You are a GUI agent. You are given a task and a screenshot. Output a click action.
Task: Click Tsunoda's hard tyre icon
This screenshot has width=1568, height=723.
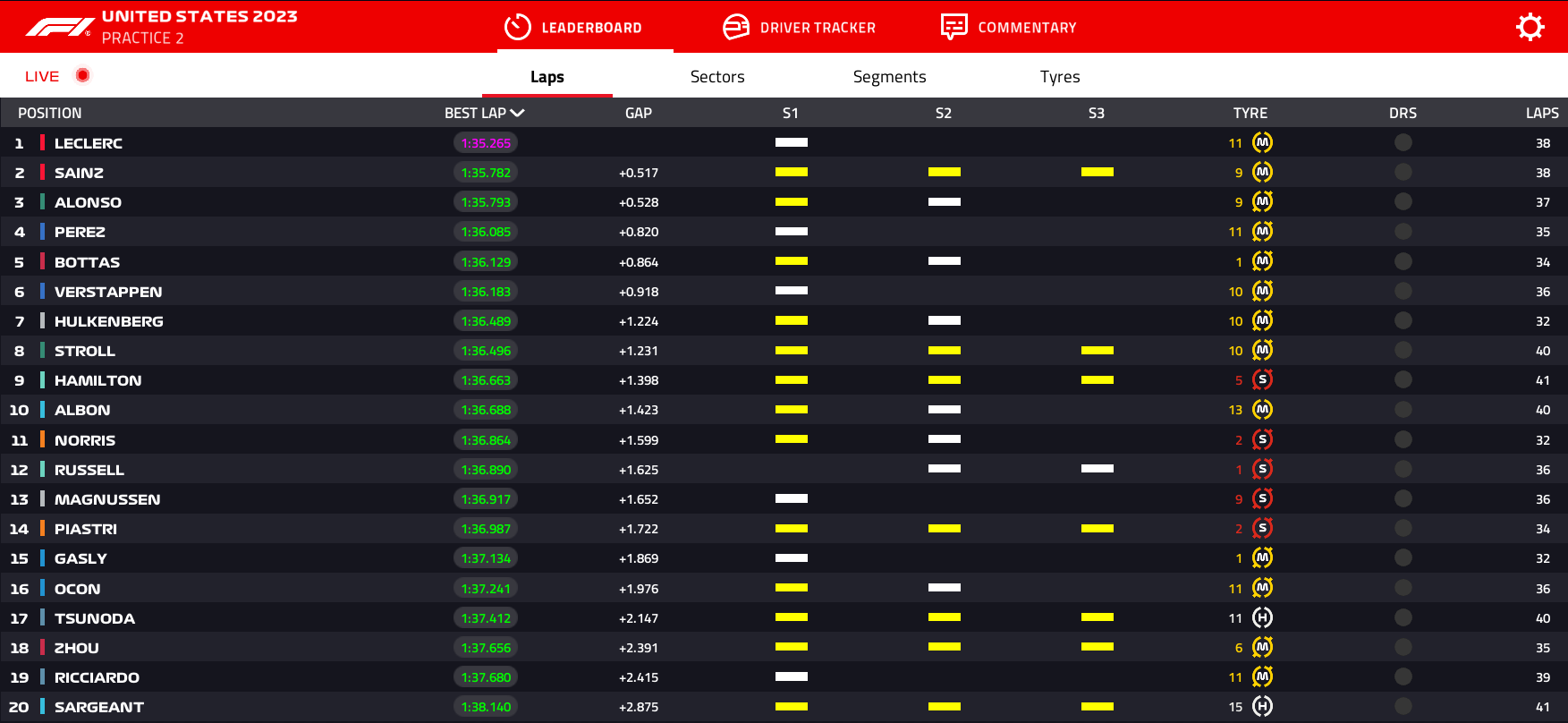1262,617
